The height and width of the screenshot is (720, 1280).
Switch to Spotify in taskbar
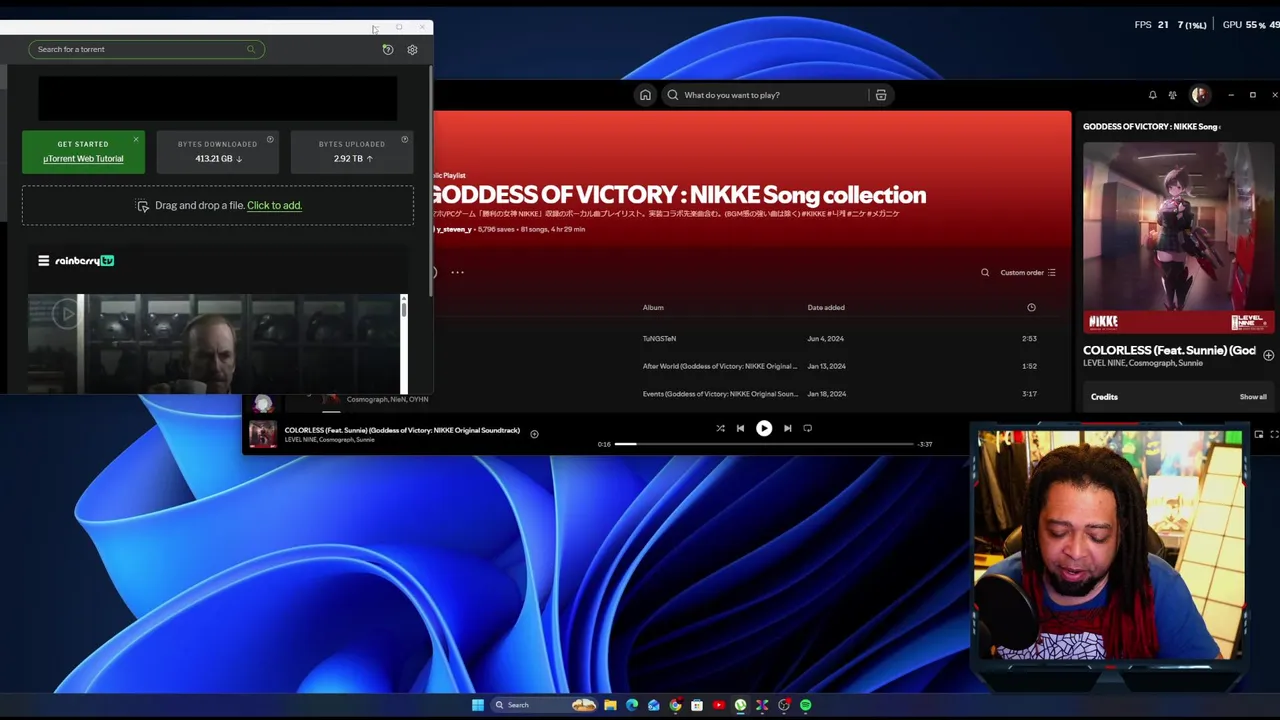(806, 705)
